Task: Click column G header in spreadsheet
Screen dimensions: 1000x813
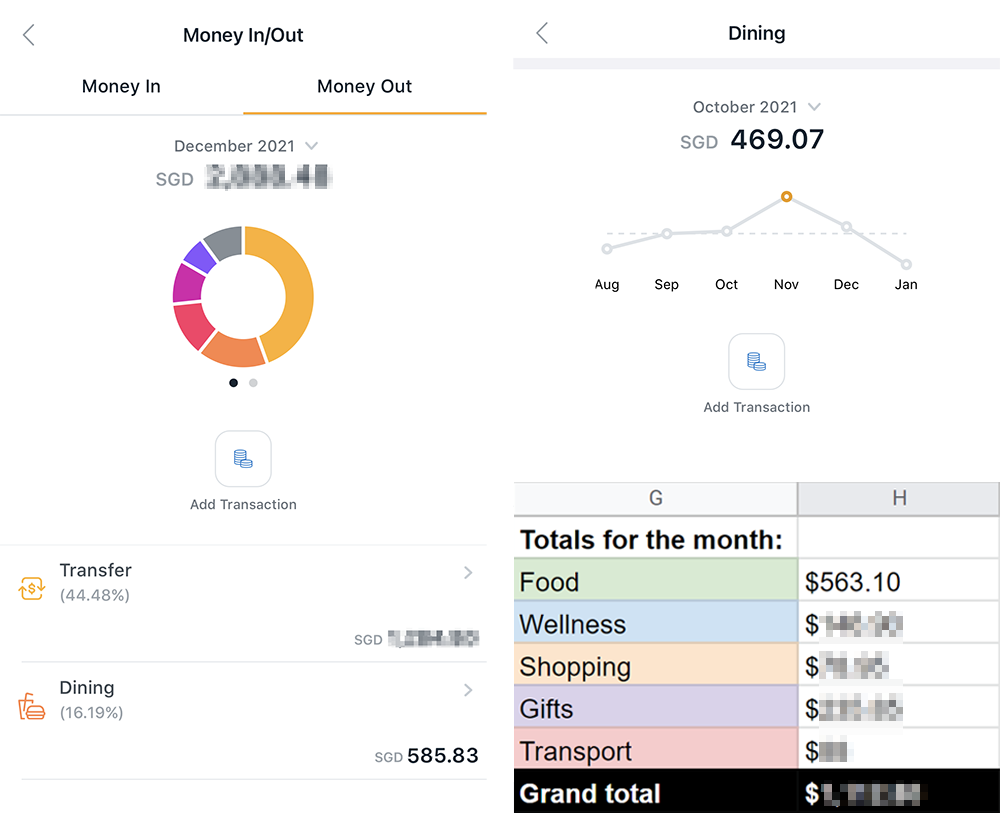Action: (655, 498)
